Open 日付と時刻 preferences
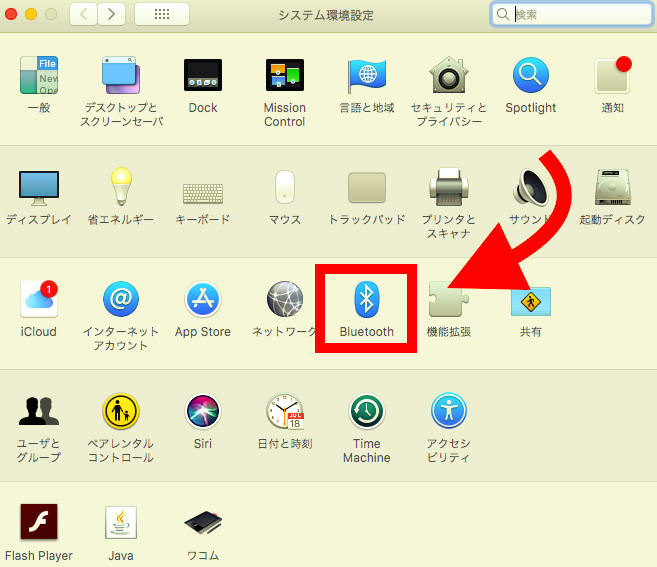The width and height of the screenshot is (657, 567). click(285, 411)
